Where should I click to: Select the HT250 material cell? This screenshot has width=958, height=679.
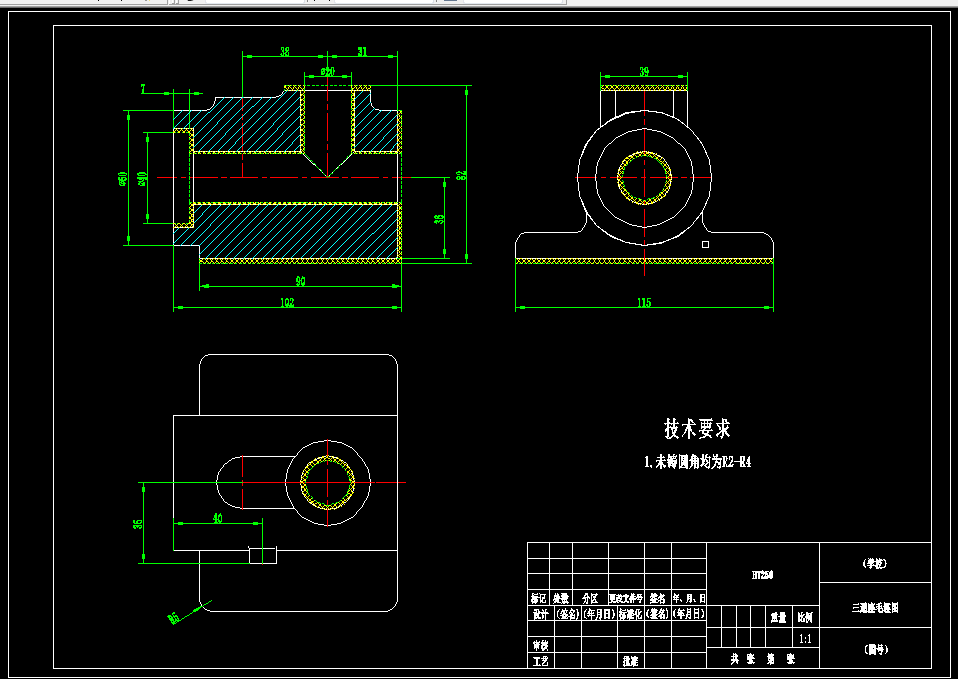[762, 575]
